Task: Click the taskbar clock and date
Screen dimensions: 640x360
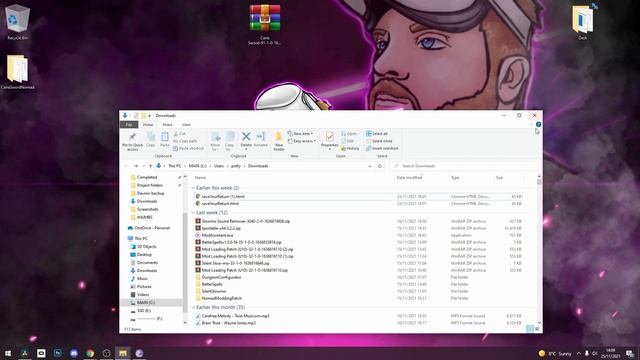Action: point(610,353)
